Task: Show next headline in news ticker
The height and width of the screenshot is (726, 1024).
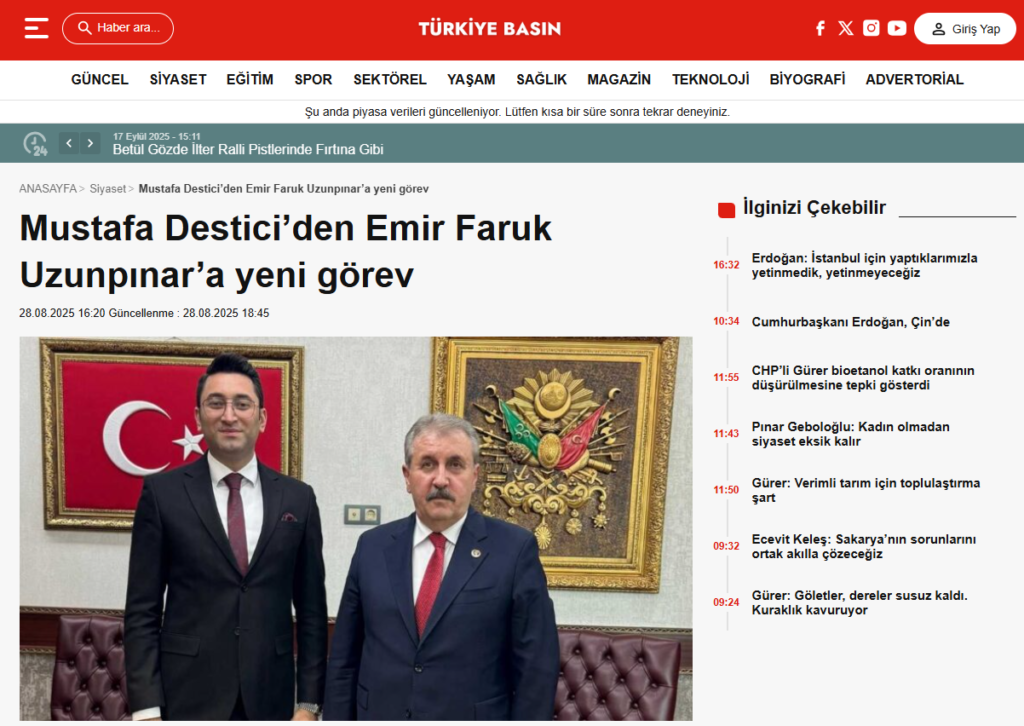Action: pyautogui.click(x=91, y=143)
